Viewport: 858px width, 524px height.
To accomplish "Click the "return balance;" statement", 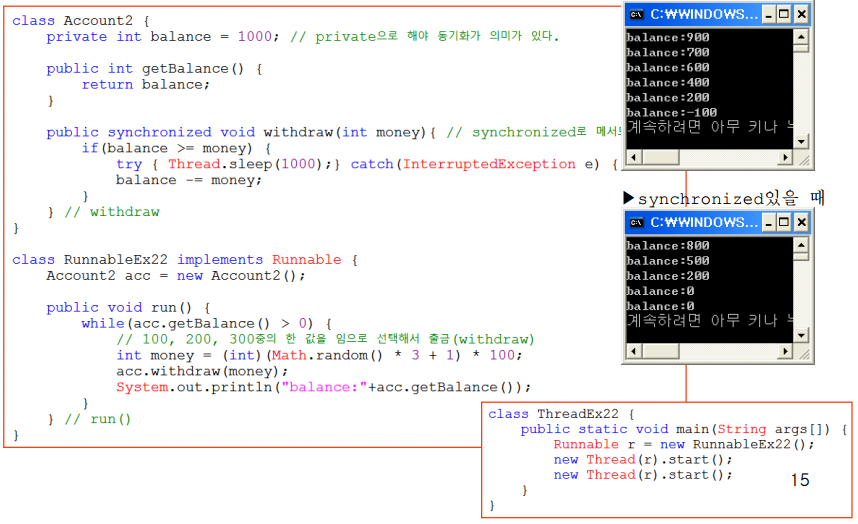I will [x=146, y=85].
